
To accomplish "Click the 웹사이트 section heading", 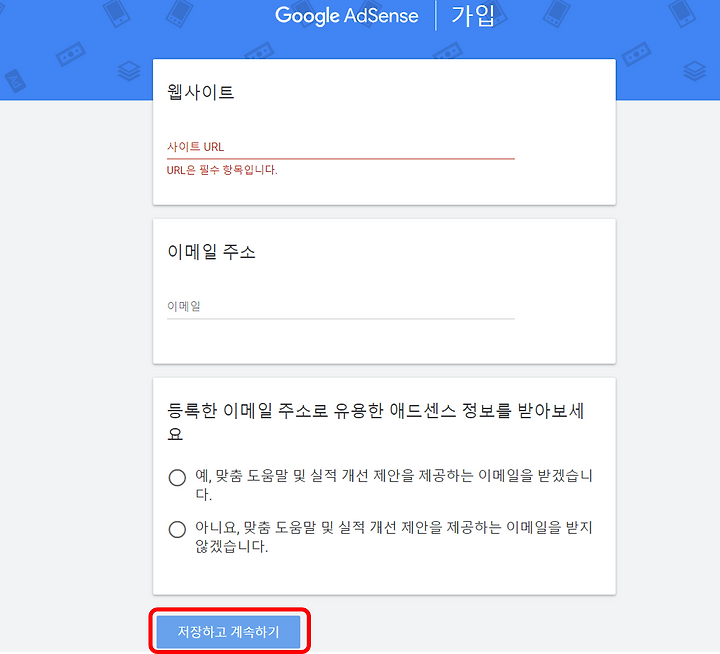I will pyautogui.click(x=200, y=92).
